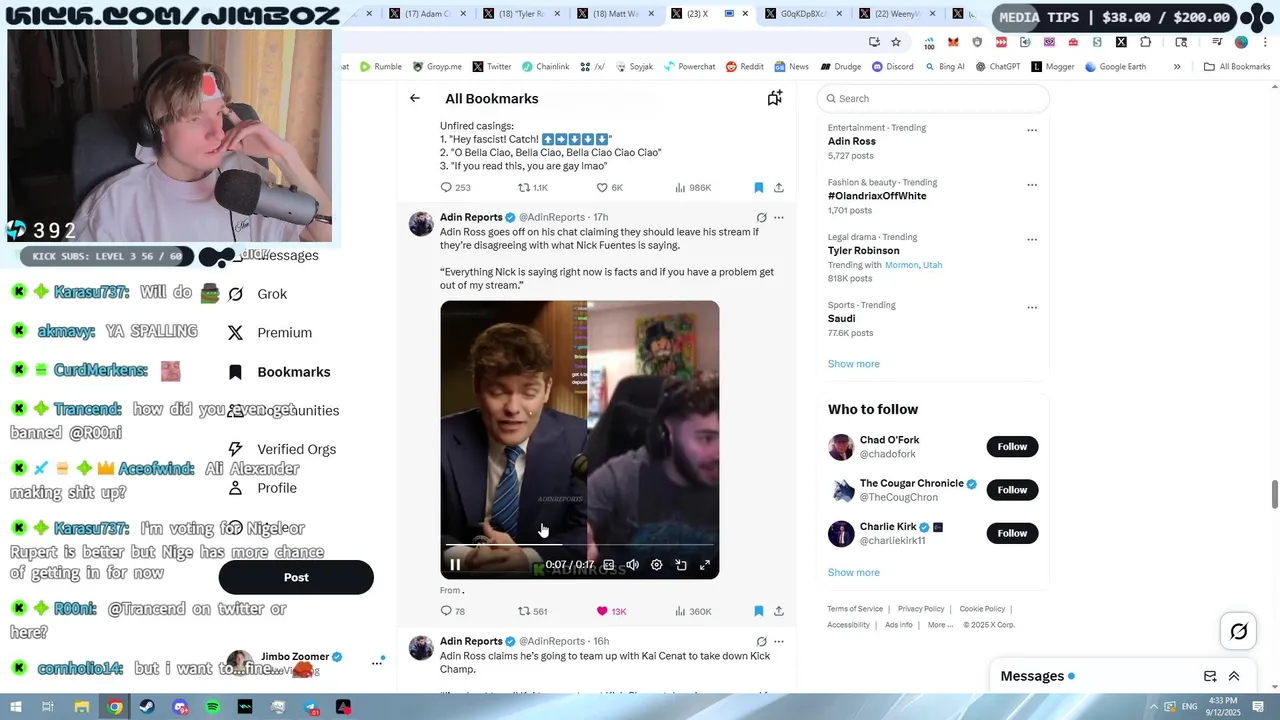The image size is (1280, 720).
Task: Like the post with 6K likes
Action: pyautogui.click(x=609, y=188)
